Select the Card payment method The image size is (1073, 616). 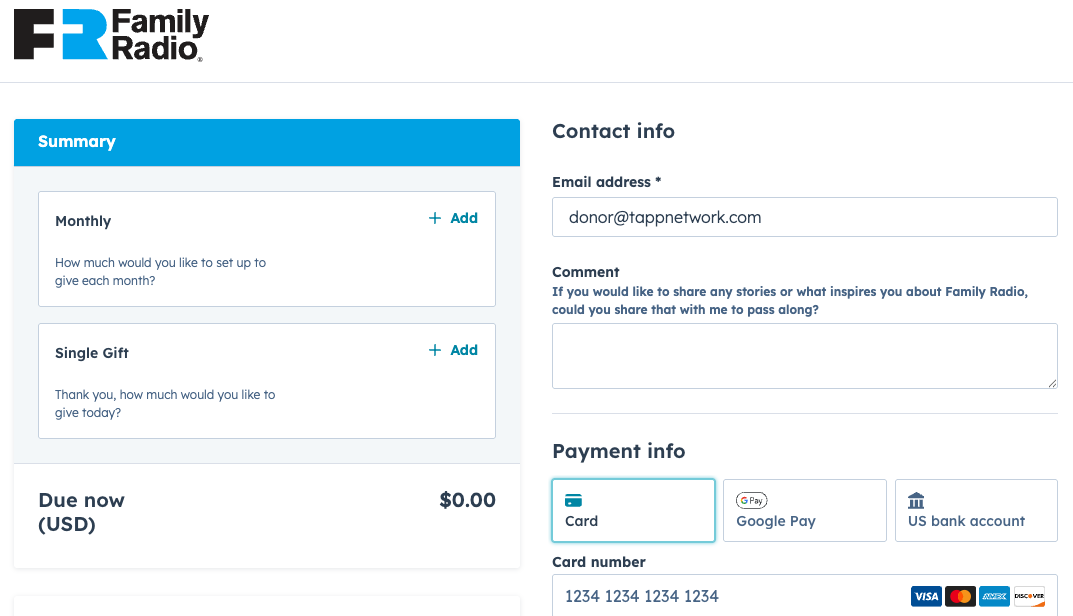pyautogui.click(x=633, y=510)
